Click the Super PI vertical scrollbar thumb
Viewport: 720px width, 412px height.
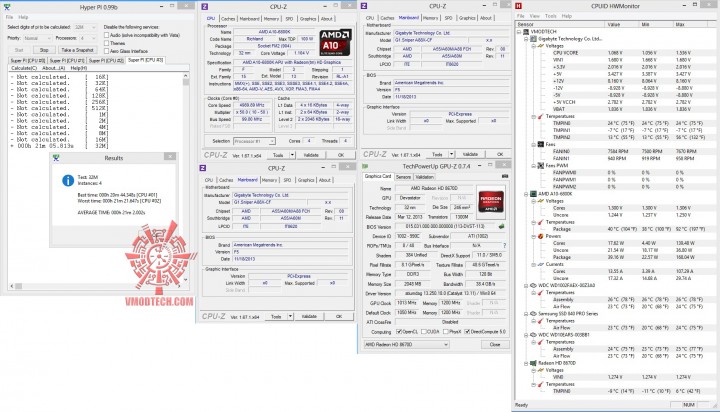[186, 82]
